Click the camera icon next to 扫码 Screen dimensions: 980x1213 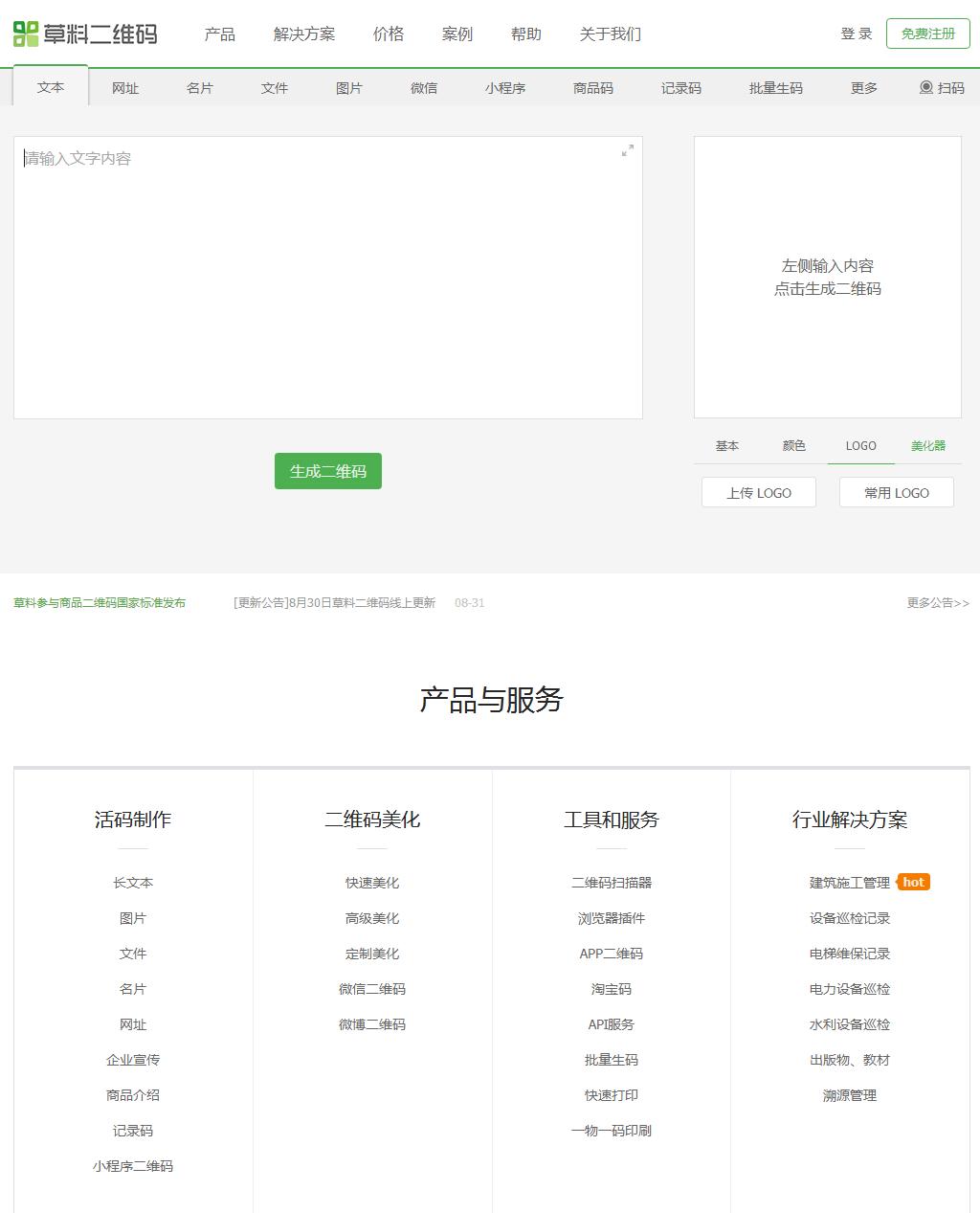(924, 87)
